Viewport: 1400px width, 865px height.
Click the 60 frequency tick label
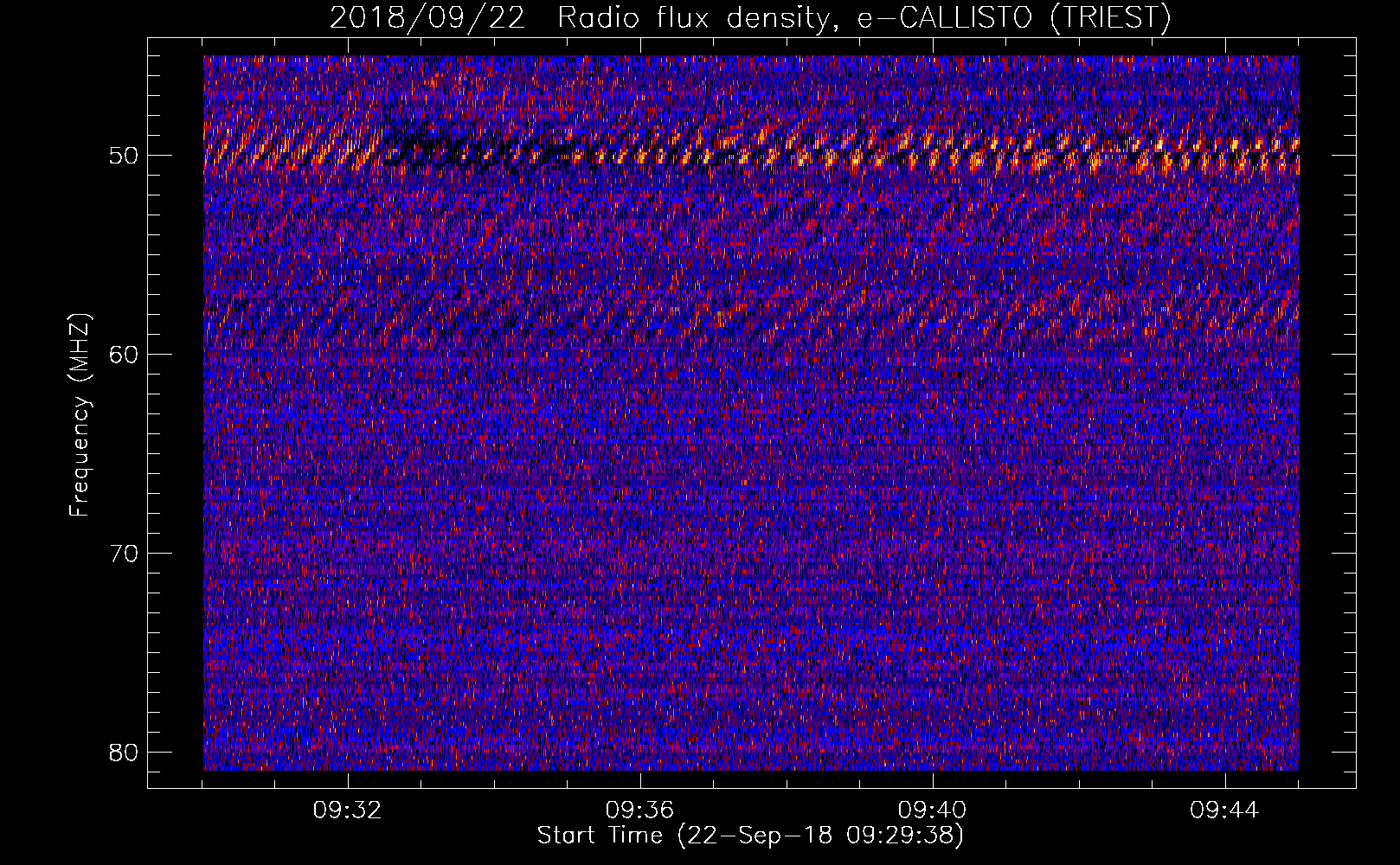tap(125, 355)
